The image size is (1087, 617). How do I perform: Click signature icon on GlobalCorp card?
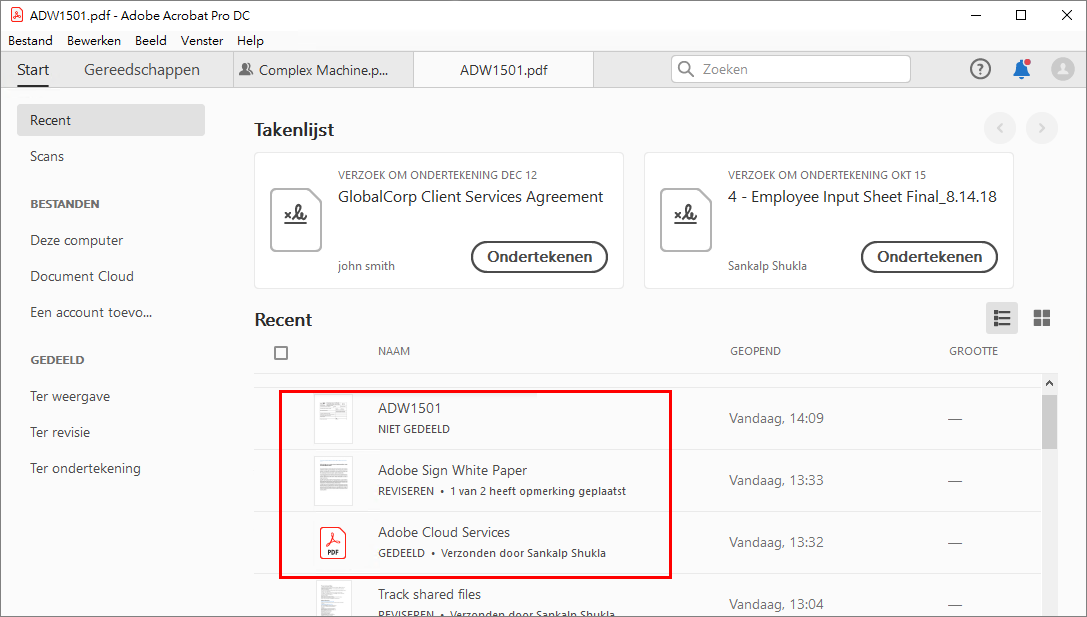coord(296,220)
